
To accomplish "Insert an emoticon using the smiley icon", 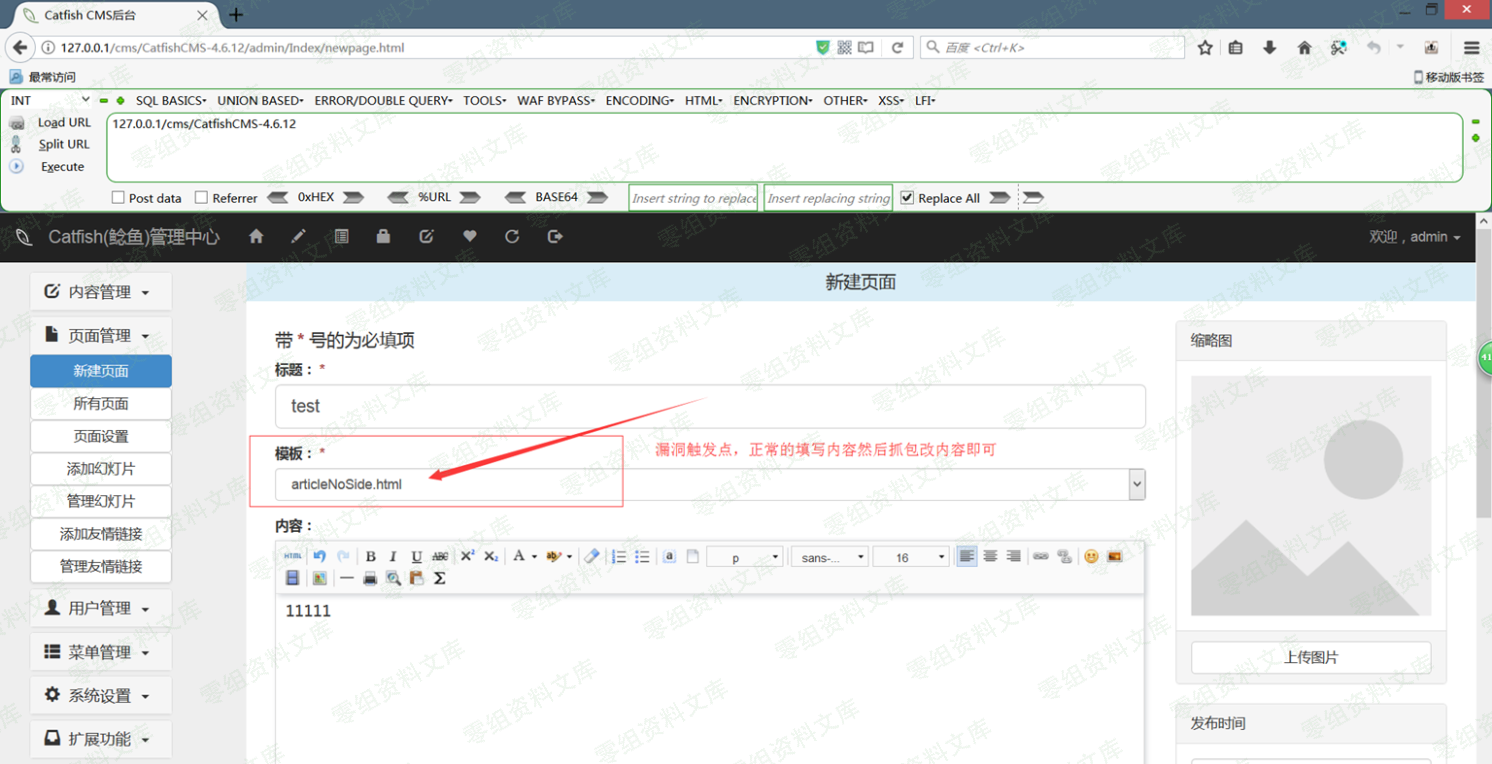I will (x=1091, y=557).
